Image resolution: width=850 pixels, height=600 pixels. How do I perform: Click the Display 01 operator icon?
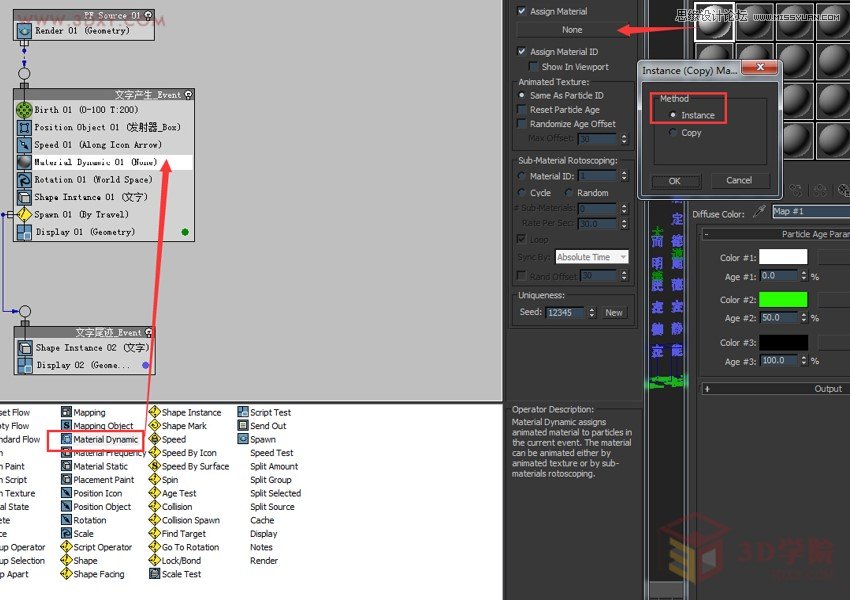coord(24,232)
